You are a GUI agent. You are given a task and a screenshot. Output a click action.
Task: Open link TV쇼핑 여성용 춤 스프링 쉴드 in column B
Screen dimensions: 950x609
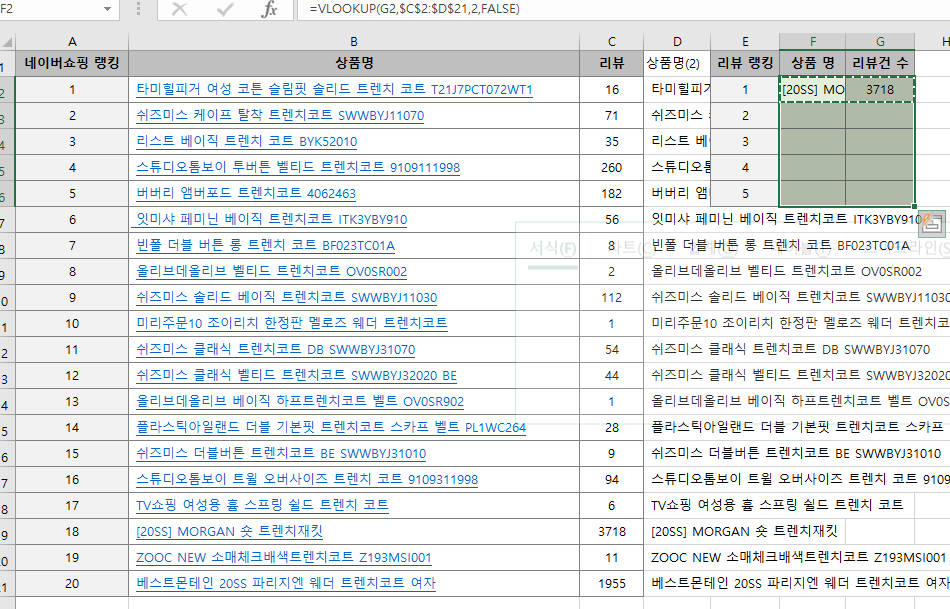[262, 505]
